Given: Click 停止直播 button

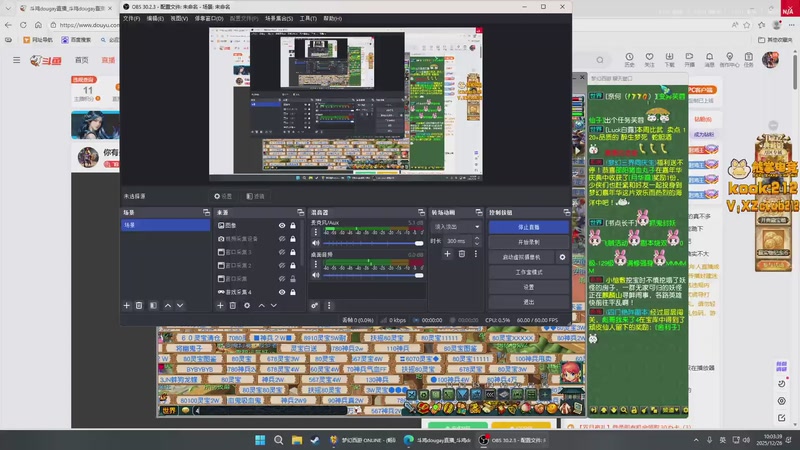Looking at the screenshot, I should [x=529, y=227].
